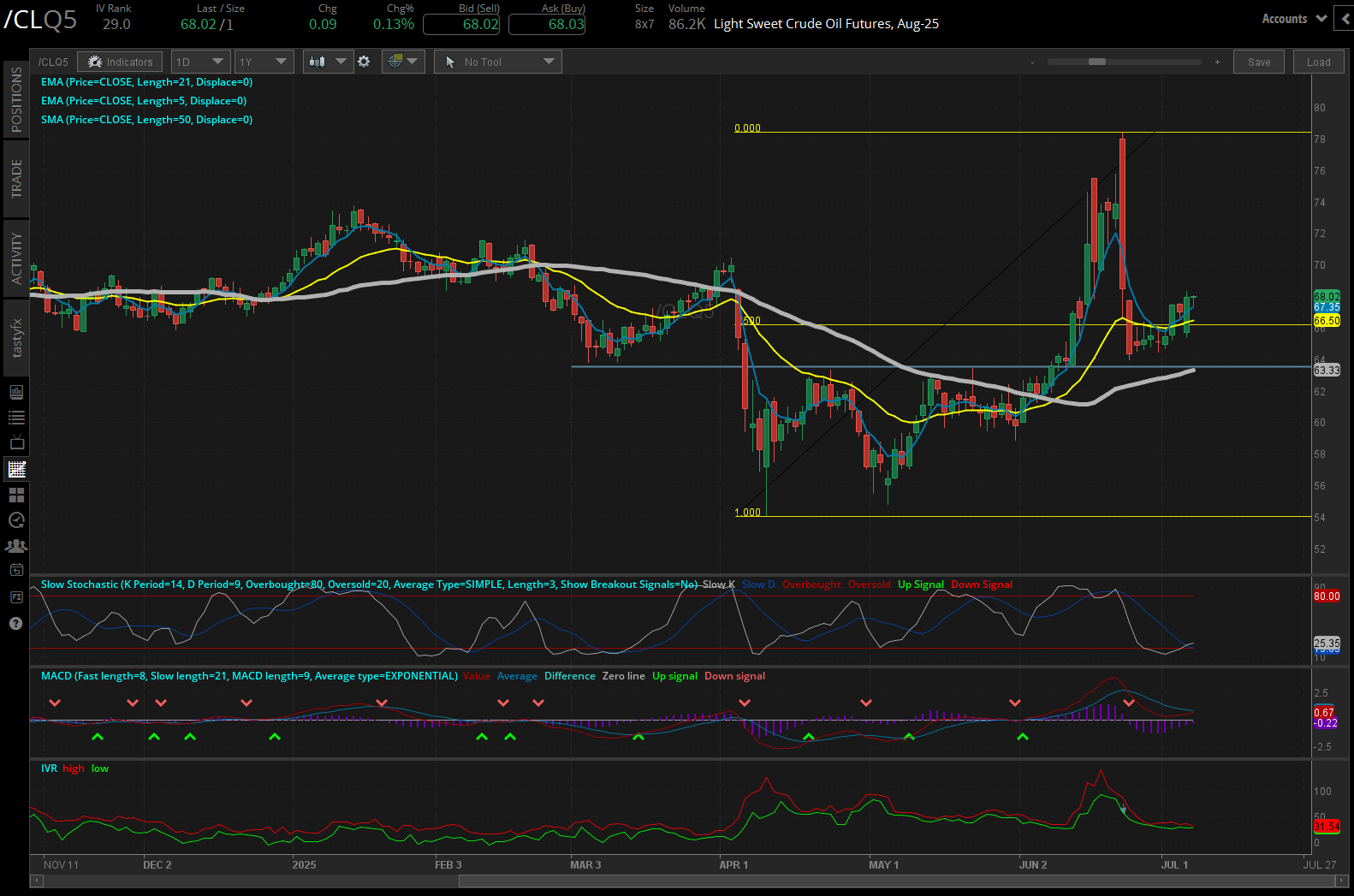
Task: Click the 66.50 yellow price axis label
Action: tap(1327, 321)
